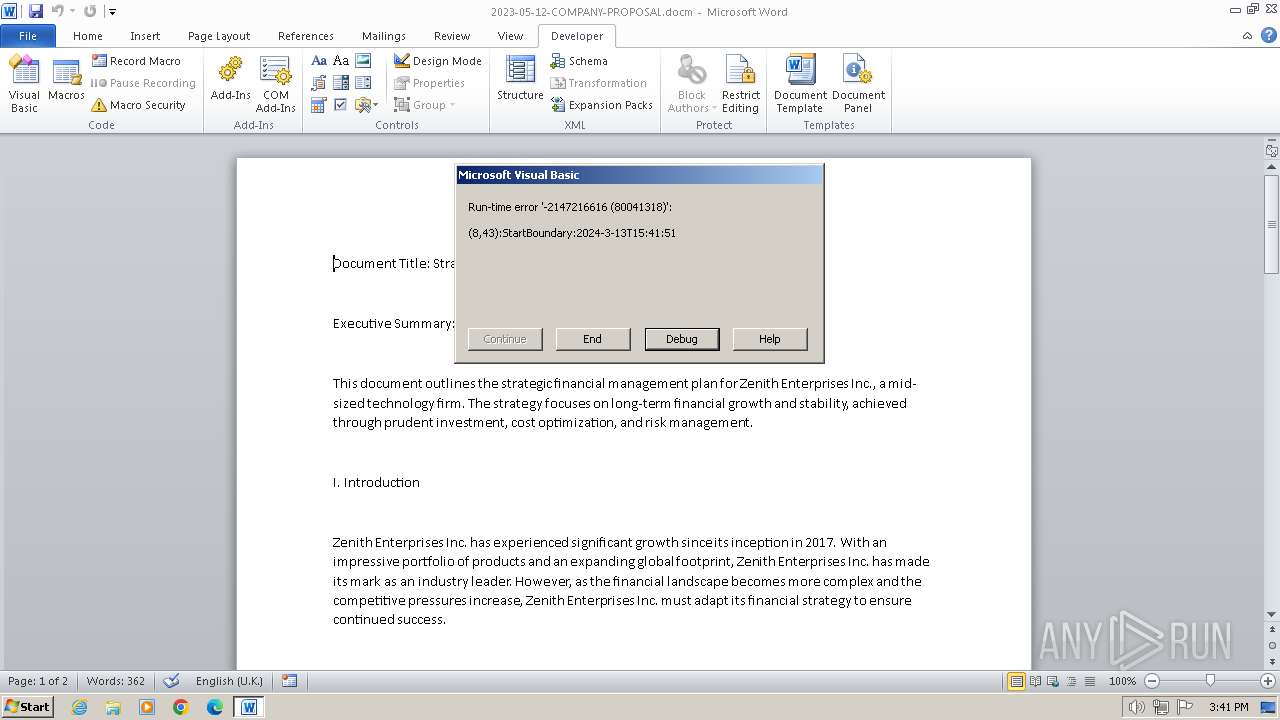Insert Check Box content control
Viewport: 1280px width, 720px height.
(x=341, y=105)
